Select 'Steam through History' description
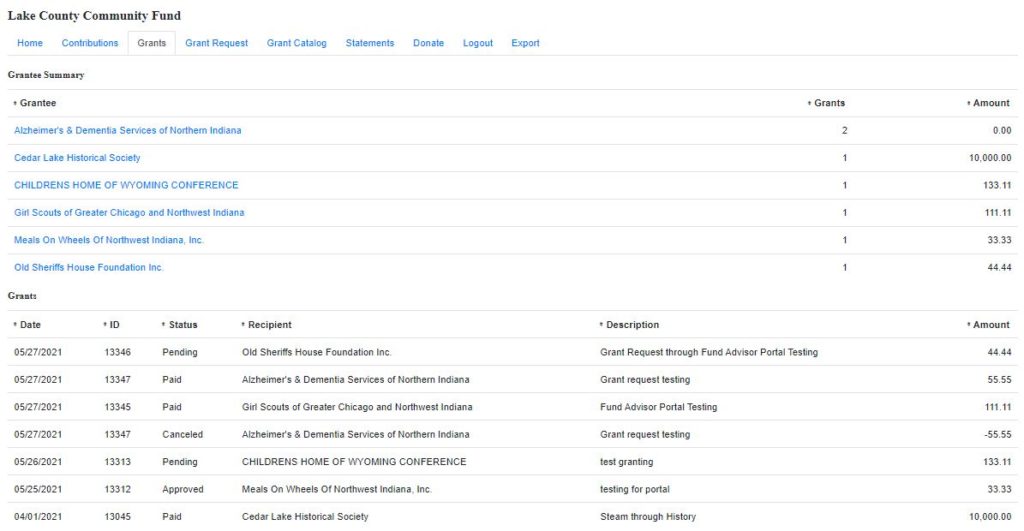This screenshot has width=1024, height=531. point(648,517)
